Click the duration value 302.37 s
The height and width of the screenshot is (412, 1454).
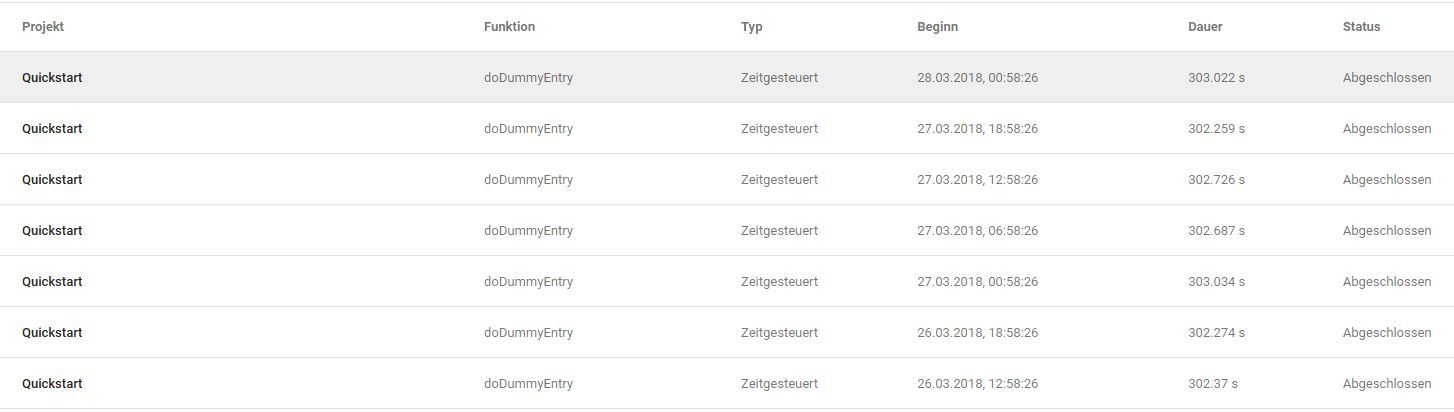tap(1213, 384)
